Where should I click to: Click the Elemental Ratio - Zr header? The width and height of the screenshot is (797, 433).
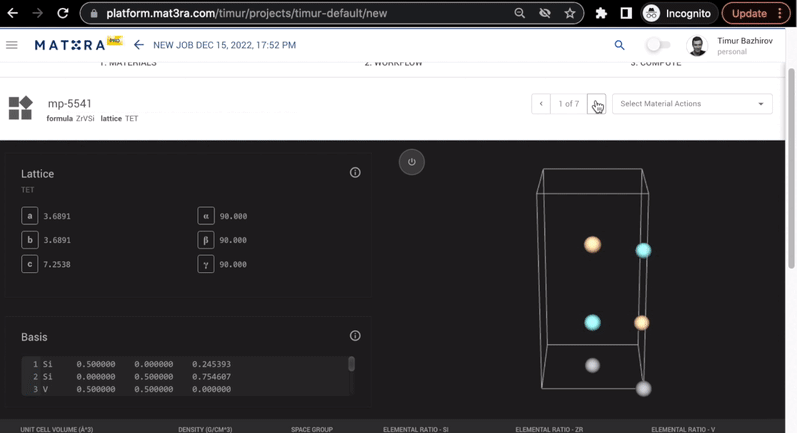tap(549, 429)
